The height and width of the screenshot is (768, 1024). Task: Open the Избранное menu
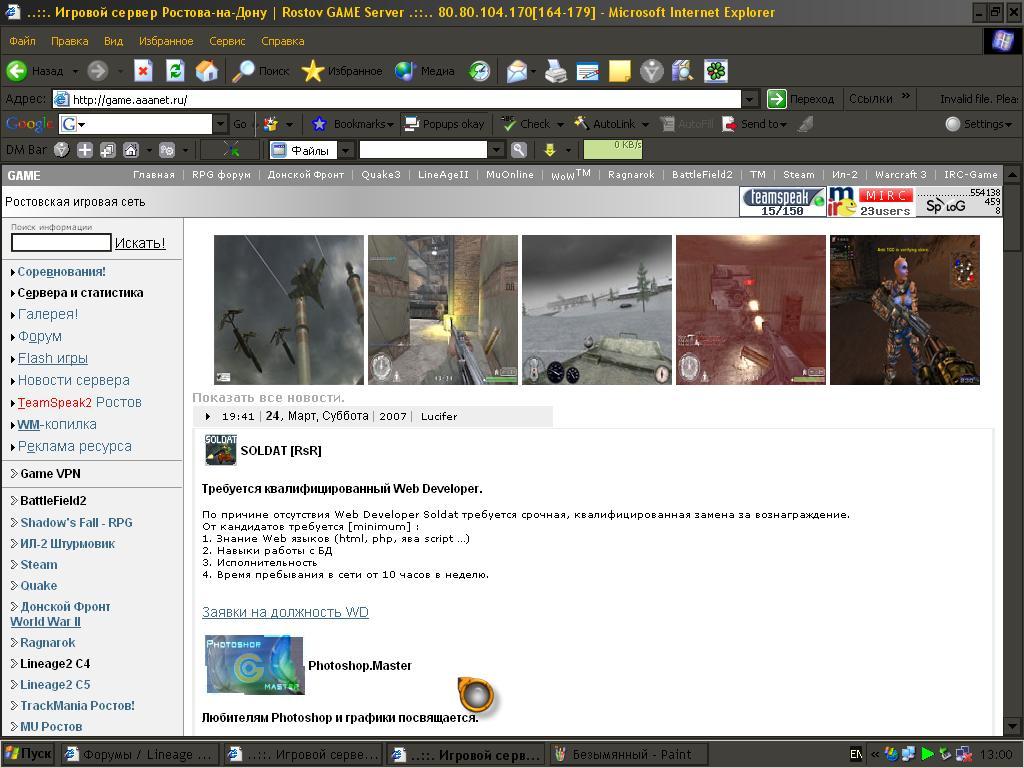166,41
